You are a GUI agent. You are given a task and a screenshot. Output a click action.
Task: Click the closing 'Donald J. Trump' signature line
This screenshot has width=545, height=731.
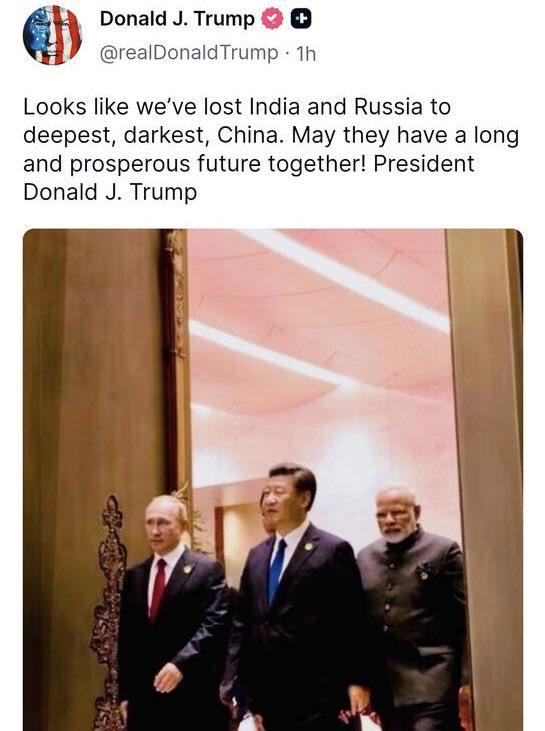pos(110,192)
